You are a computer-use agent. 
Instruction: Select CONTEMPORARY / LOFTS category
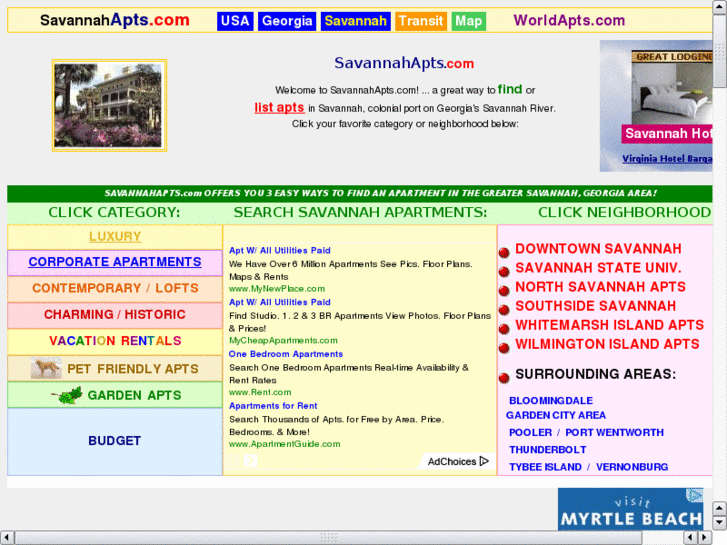point(115,289)
